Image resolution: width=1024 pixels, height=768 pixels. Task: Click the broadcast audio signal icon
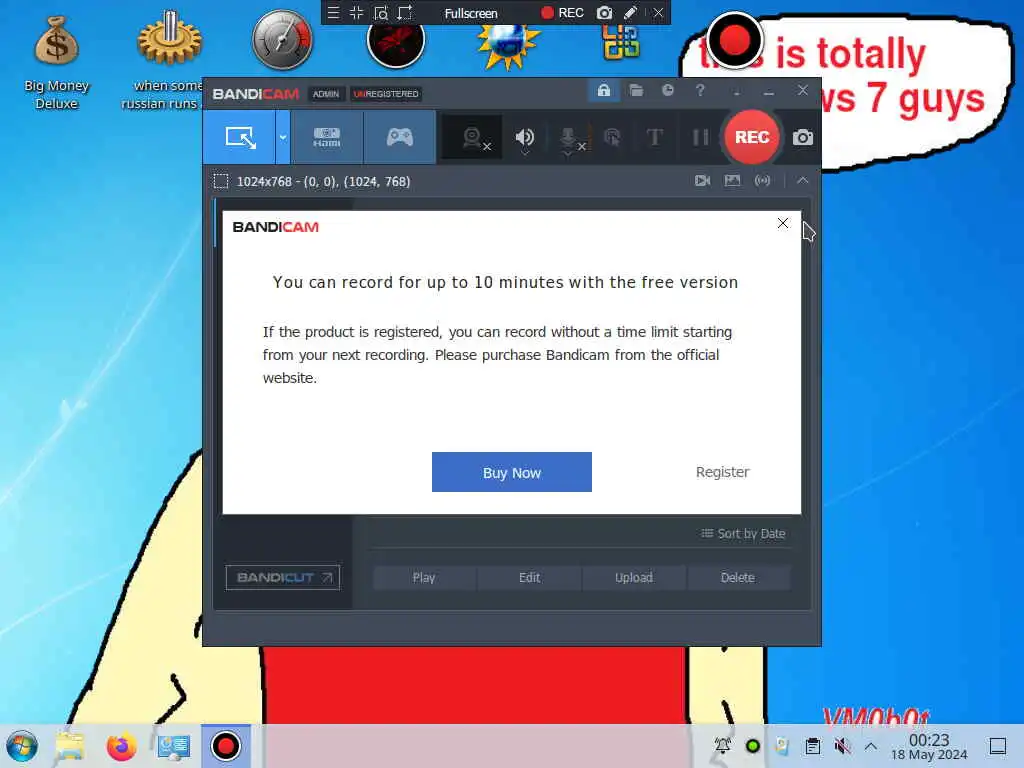click(762, 180)
